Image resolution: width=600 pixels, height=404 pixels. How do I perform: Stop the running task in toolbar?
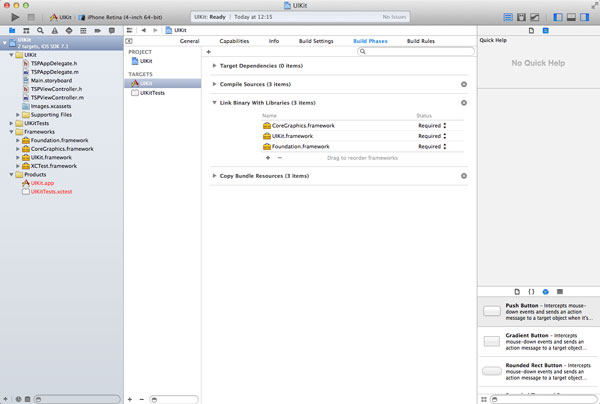(31, 17)
